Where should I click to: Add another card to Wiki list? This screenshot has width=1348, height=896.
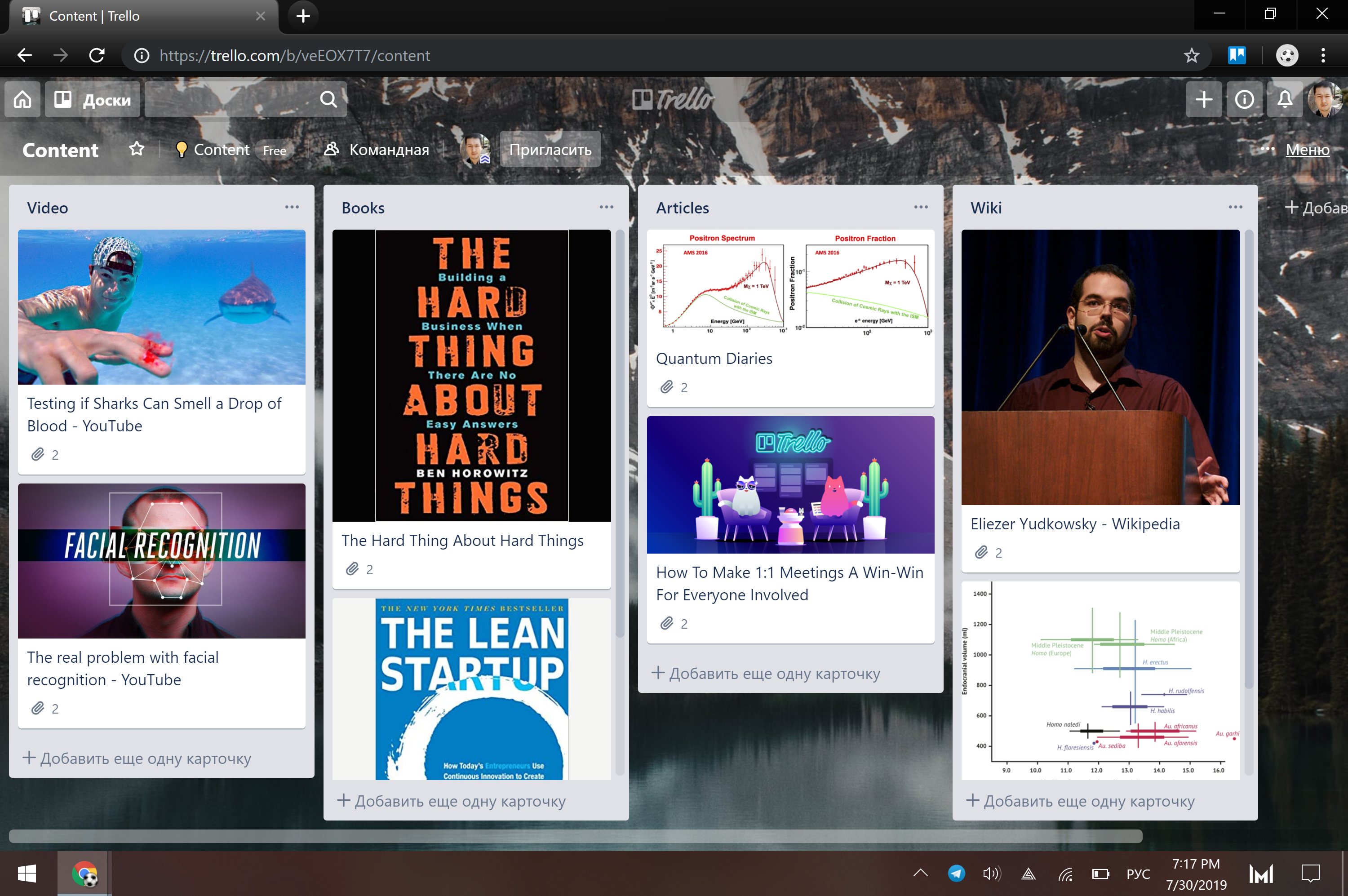coord(1080,801)
